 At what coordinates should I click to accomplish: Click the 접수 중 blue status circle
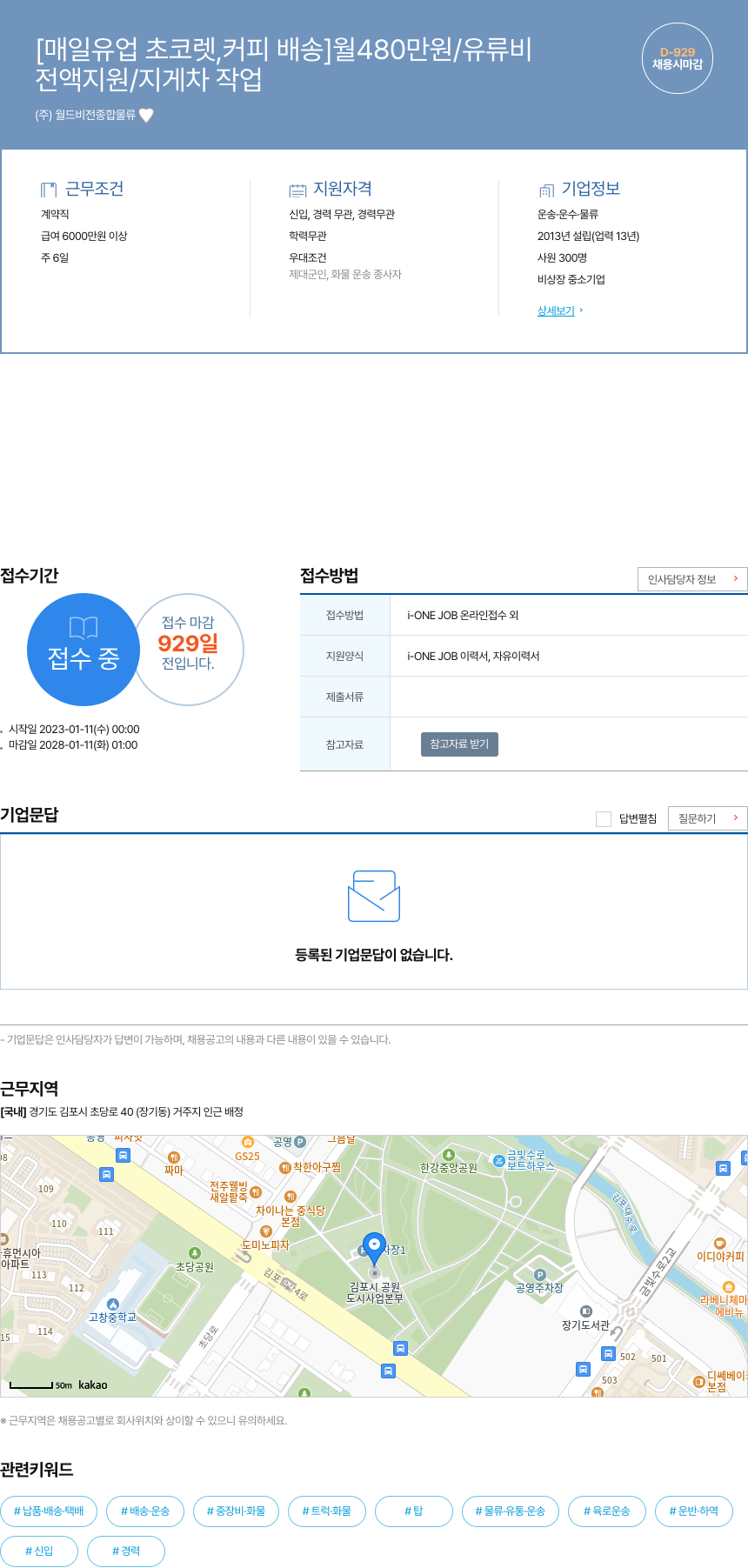(x=83, y=650)
